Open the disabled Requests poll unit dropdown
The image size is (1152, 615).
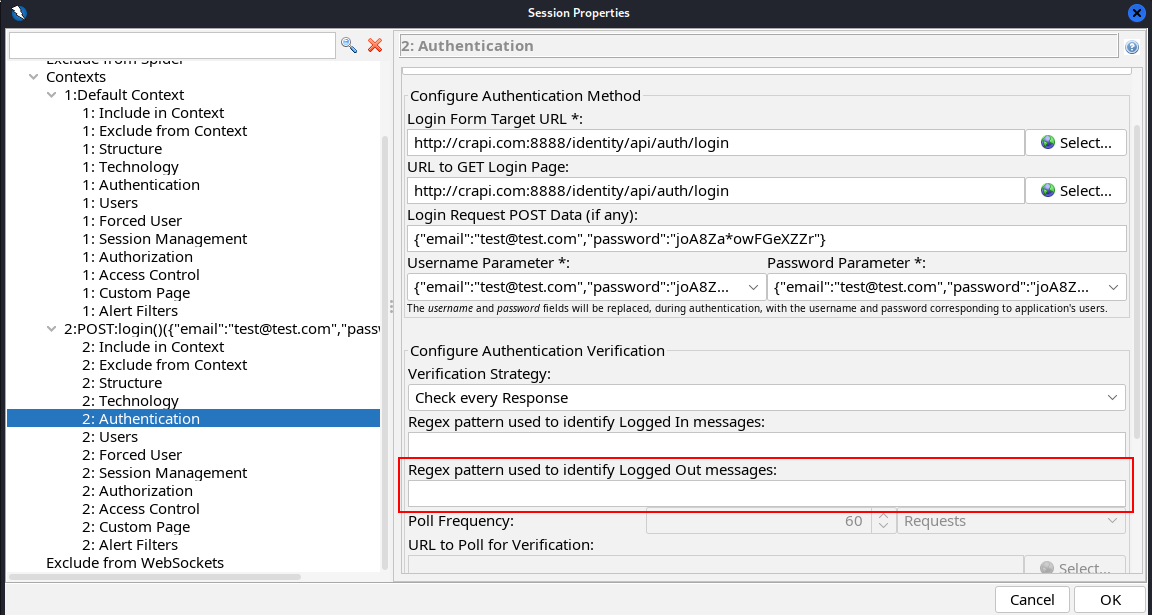pyautogui.click(x=1010, y=521)
